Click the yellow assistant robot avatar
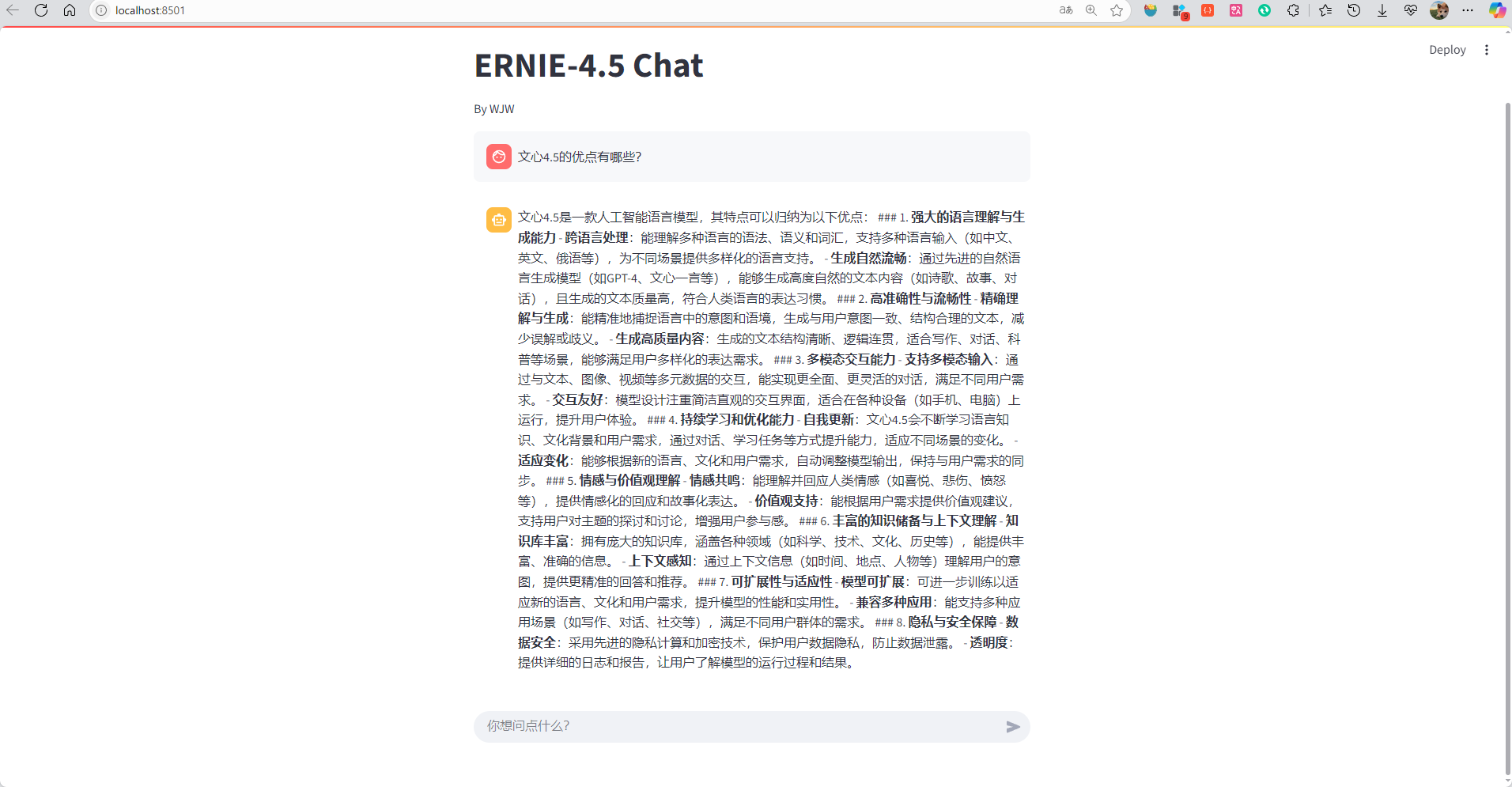The image size is (1512, 787). 499,220
